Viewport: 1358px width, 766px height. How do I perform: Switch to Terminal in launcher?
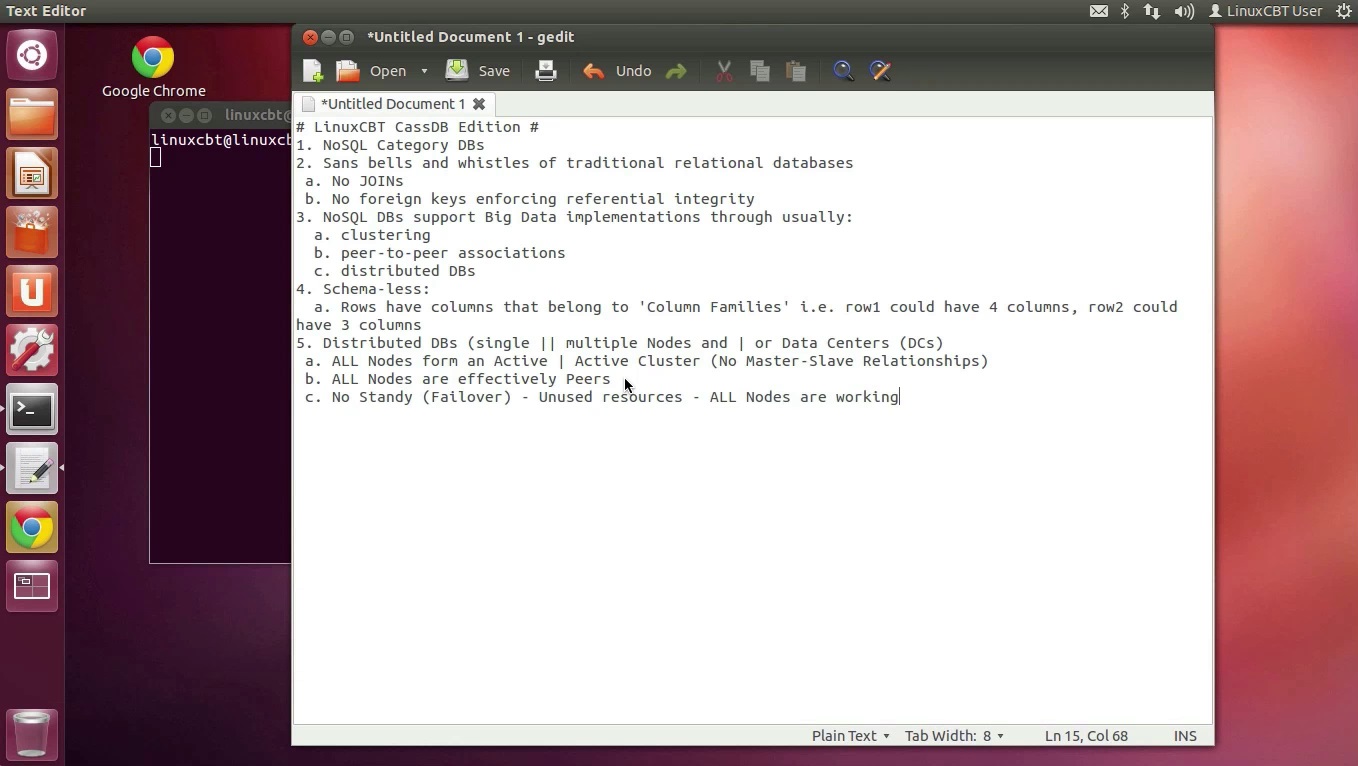click(32, 409)
